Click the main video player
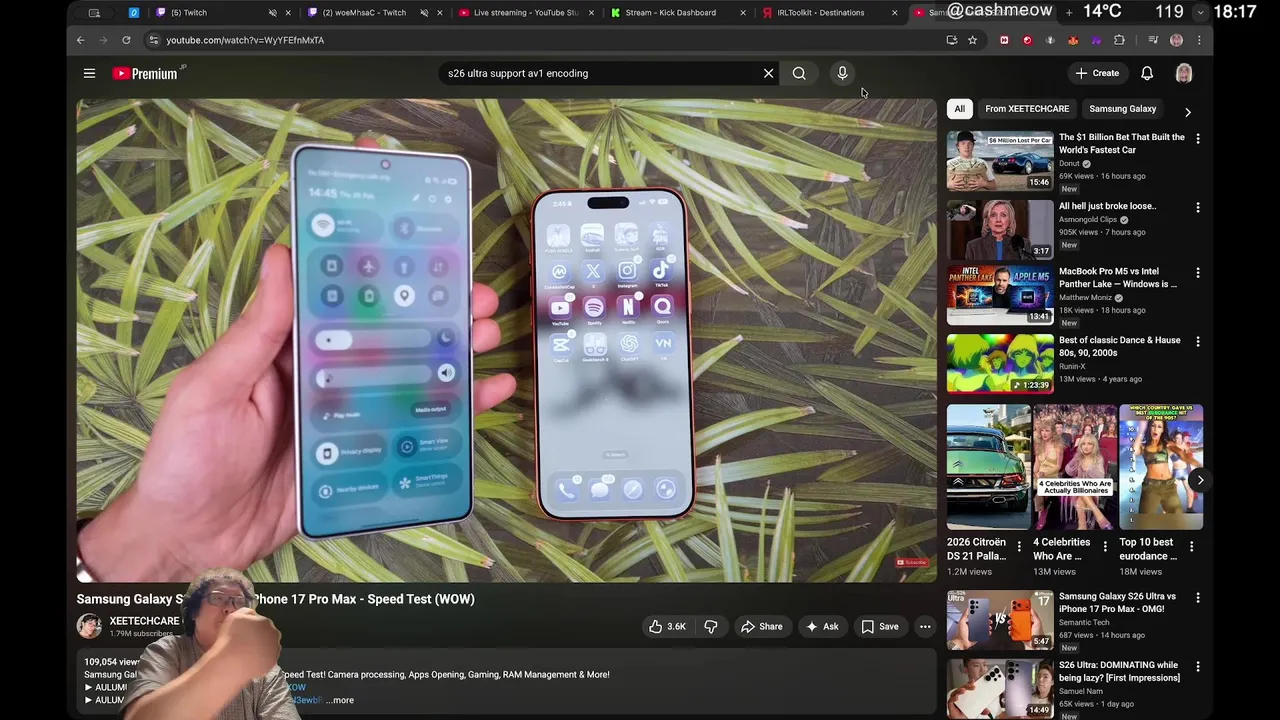The height and width of the screenshot is (720, 1280). pos(507,340)
